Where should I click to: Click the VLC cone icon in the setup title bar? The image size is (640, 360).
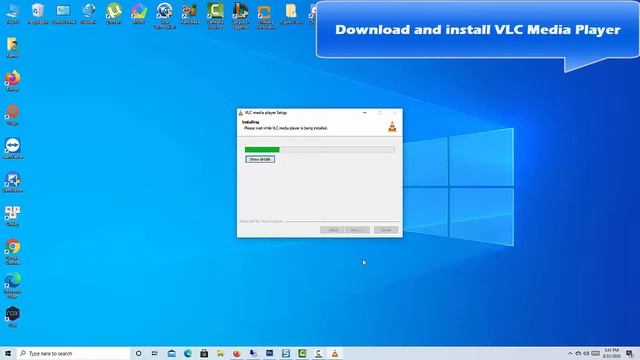click(241, 113)
